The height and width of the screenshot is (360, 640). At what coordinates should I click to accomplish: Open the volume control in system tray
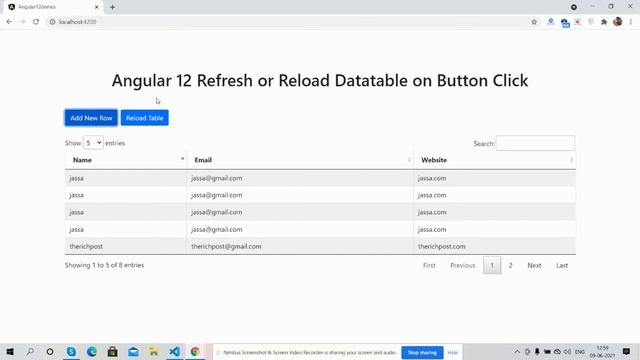coord(567,352)
